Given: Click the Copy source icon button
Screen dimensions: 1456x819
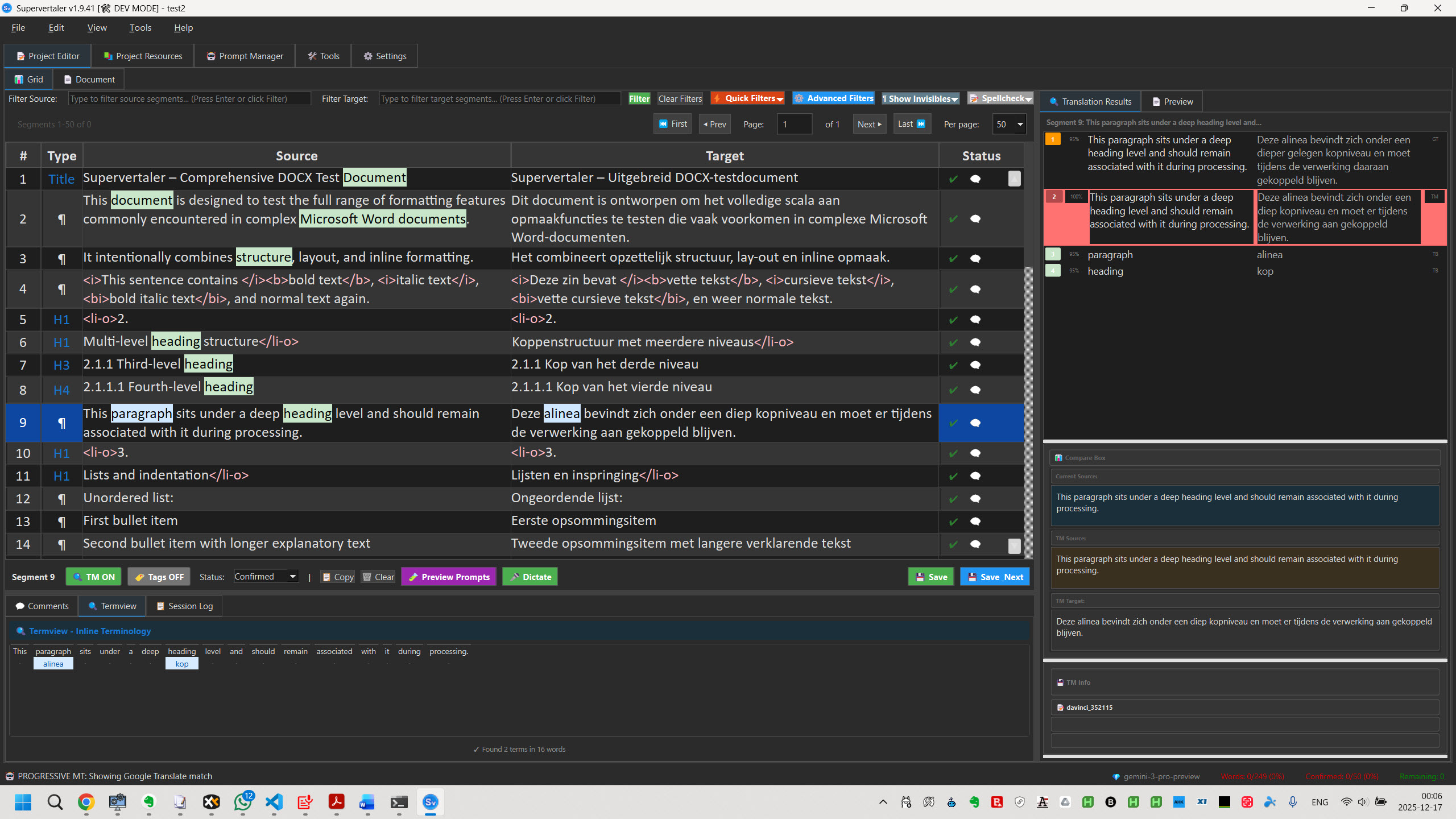Looking at the screenshot, I should click(338, 577).
